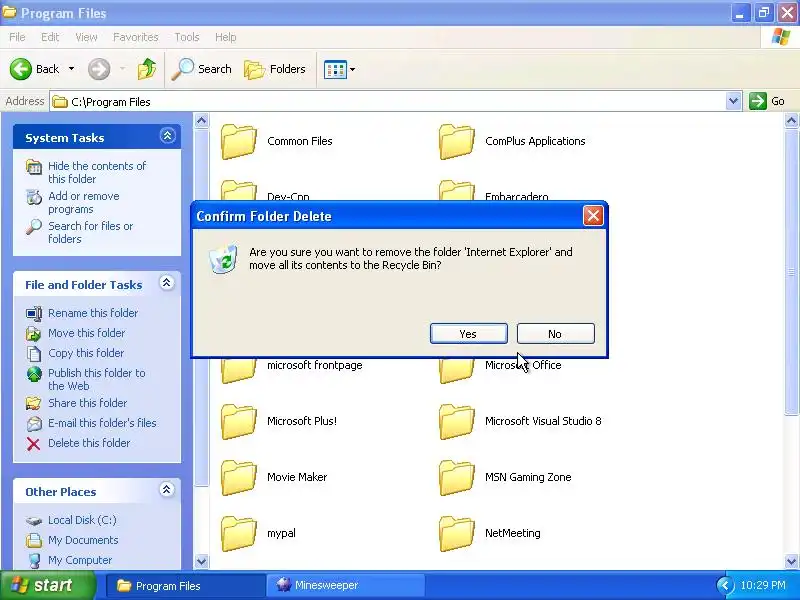This screenshot has height=600, width=800.
Task: Click task pane scrollbar up arrow
Action: [202, 121]
